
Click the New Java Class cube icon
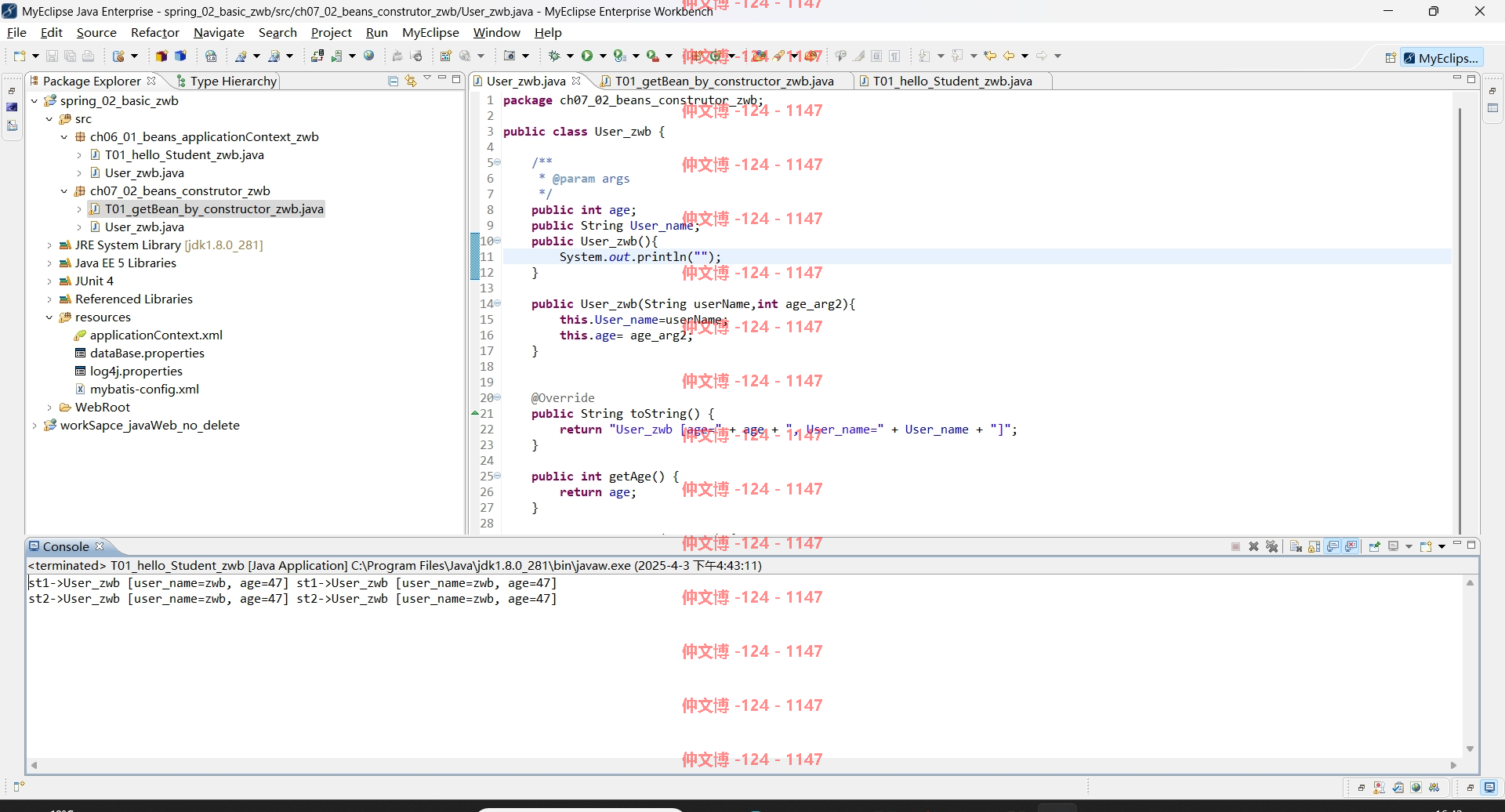[180, 56]
